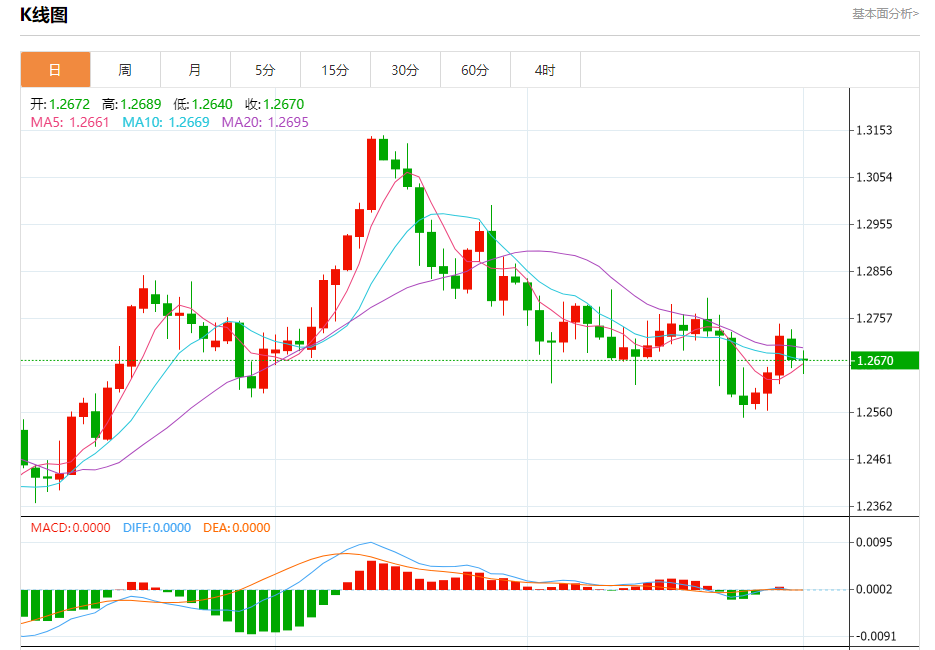Click the 1.2362 price axis label

[874, 506]
